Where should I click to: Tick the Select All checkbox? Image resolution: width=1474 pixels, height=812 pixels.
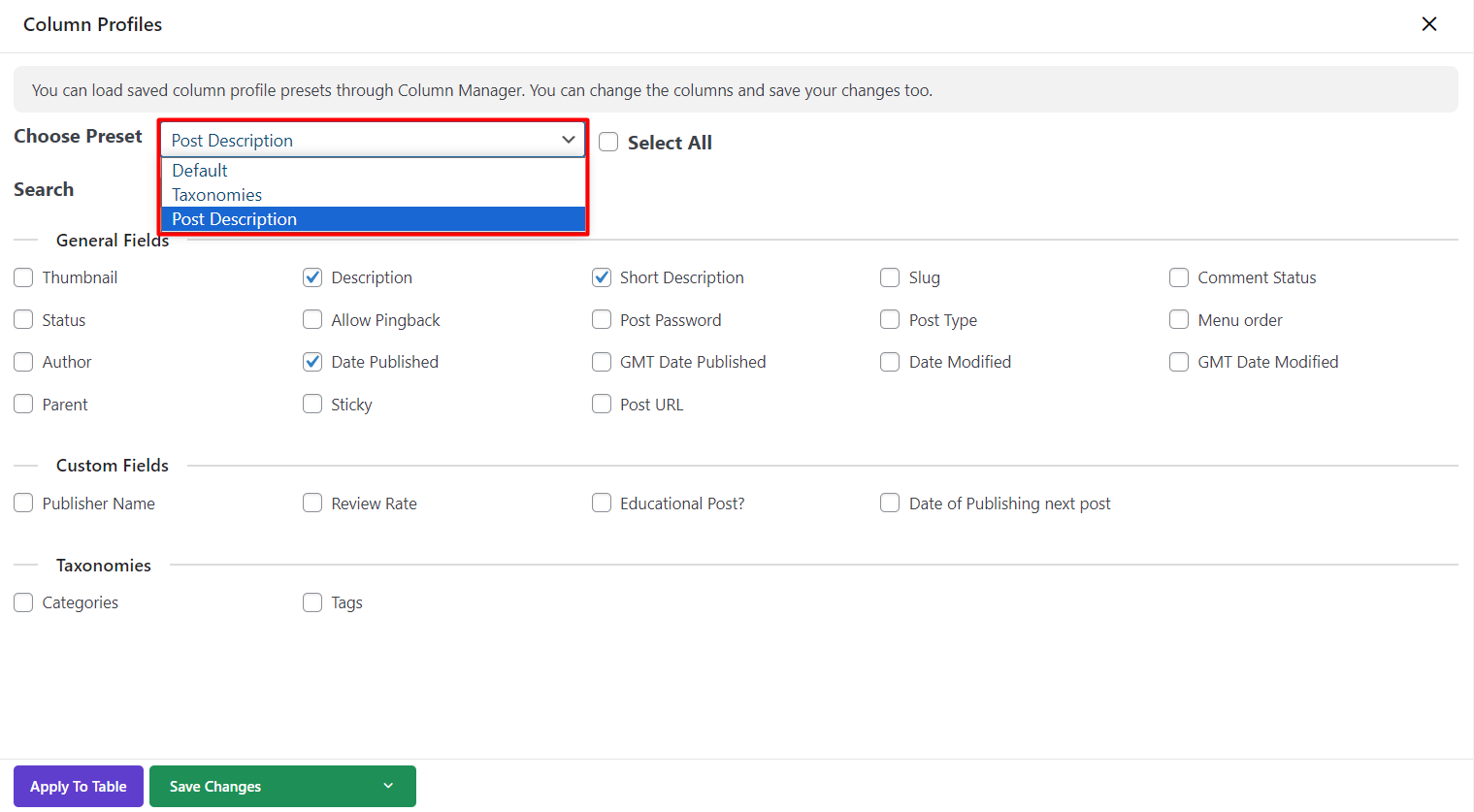pos(608,143)
